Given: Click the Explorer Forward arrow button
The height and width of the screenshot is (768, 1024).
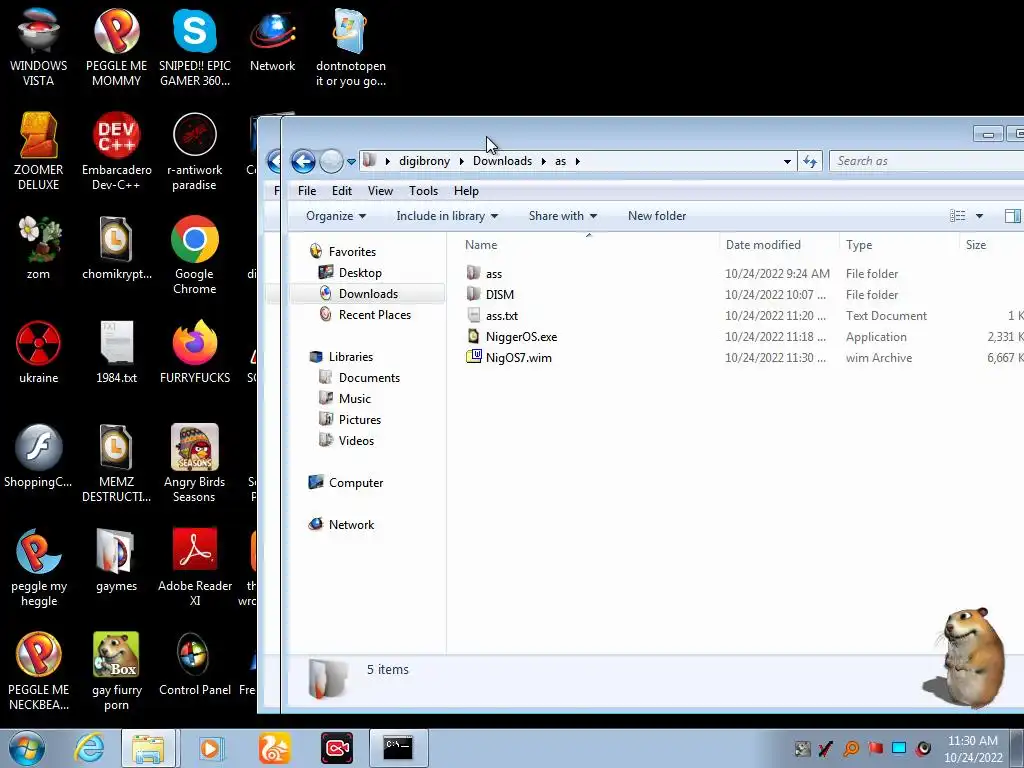Looking at the screenshot, I should [331, 161].
